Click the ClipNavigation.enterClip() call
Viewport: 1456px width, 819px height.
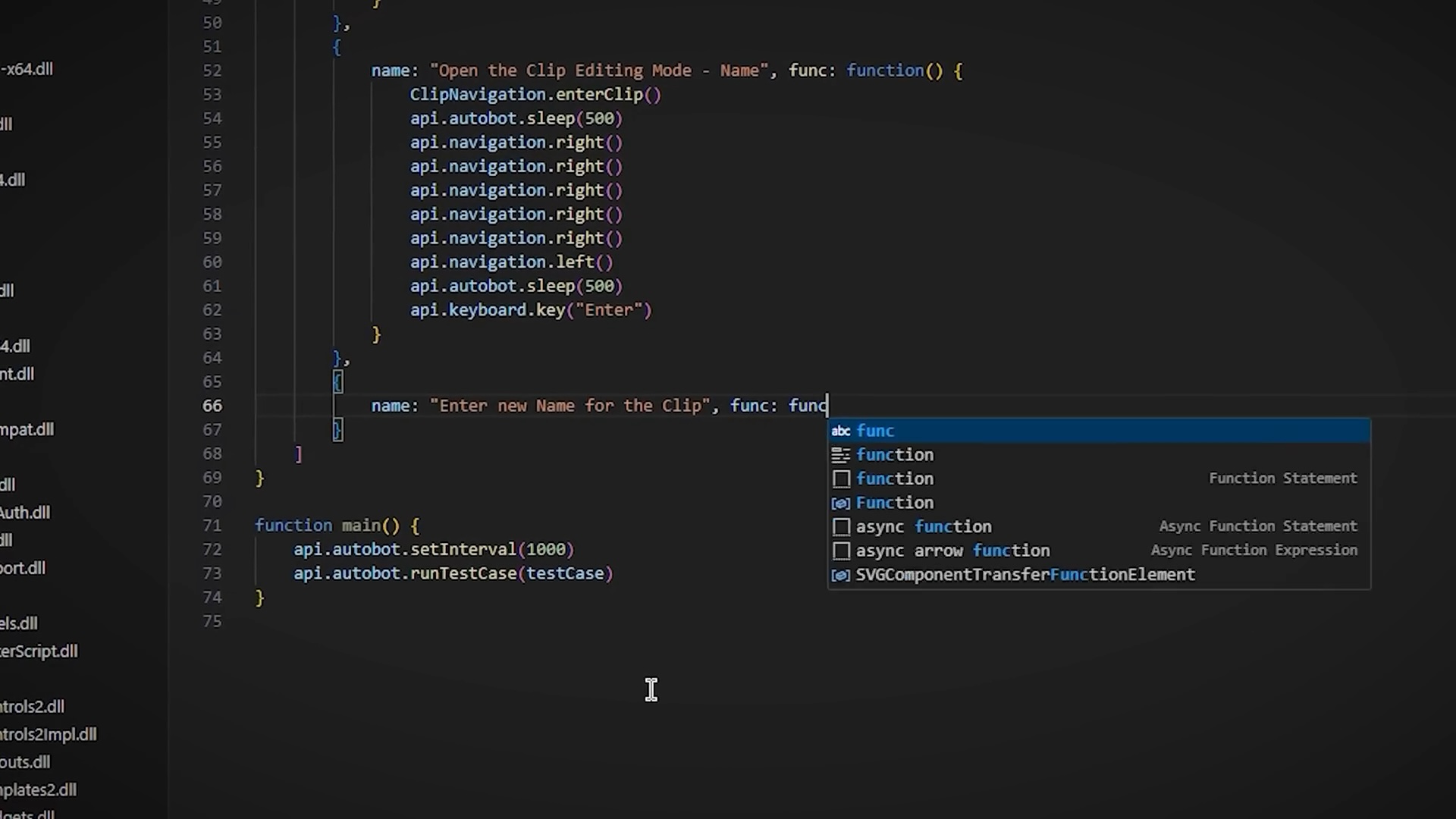(x=535, y=95)
